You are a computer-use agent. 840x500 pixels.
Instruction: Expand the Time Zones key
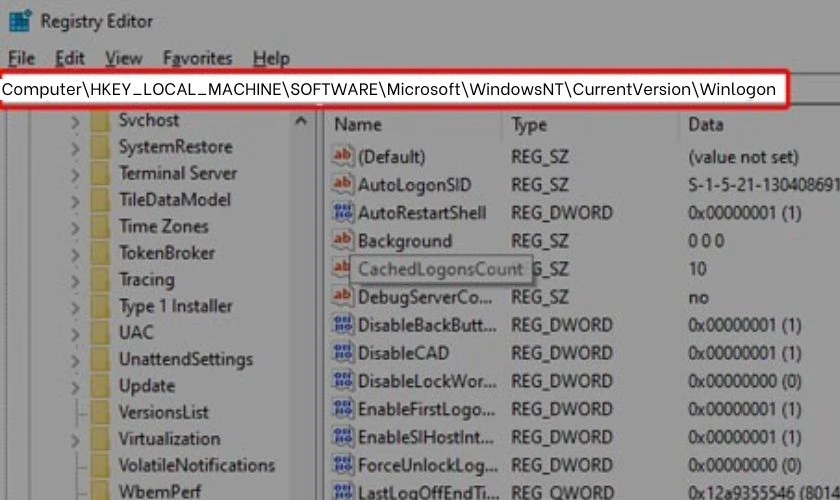pos(75,228)
